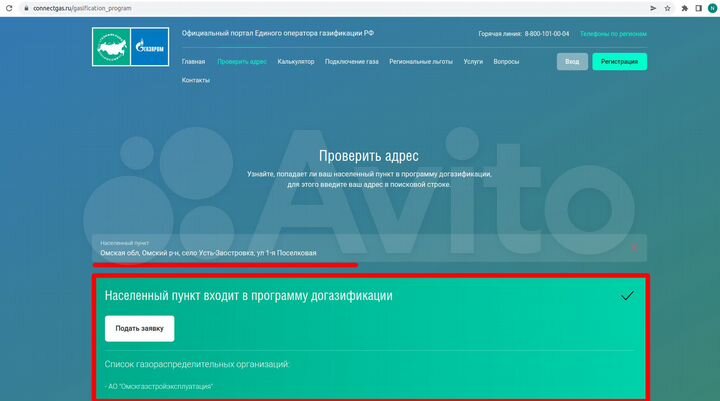720x401 pixels.
Task: Open the browser extensions puzzle icon
Action: [684, 8]
